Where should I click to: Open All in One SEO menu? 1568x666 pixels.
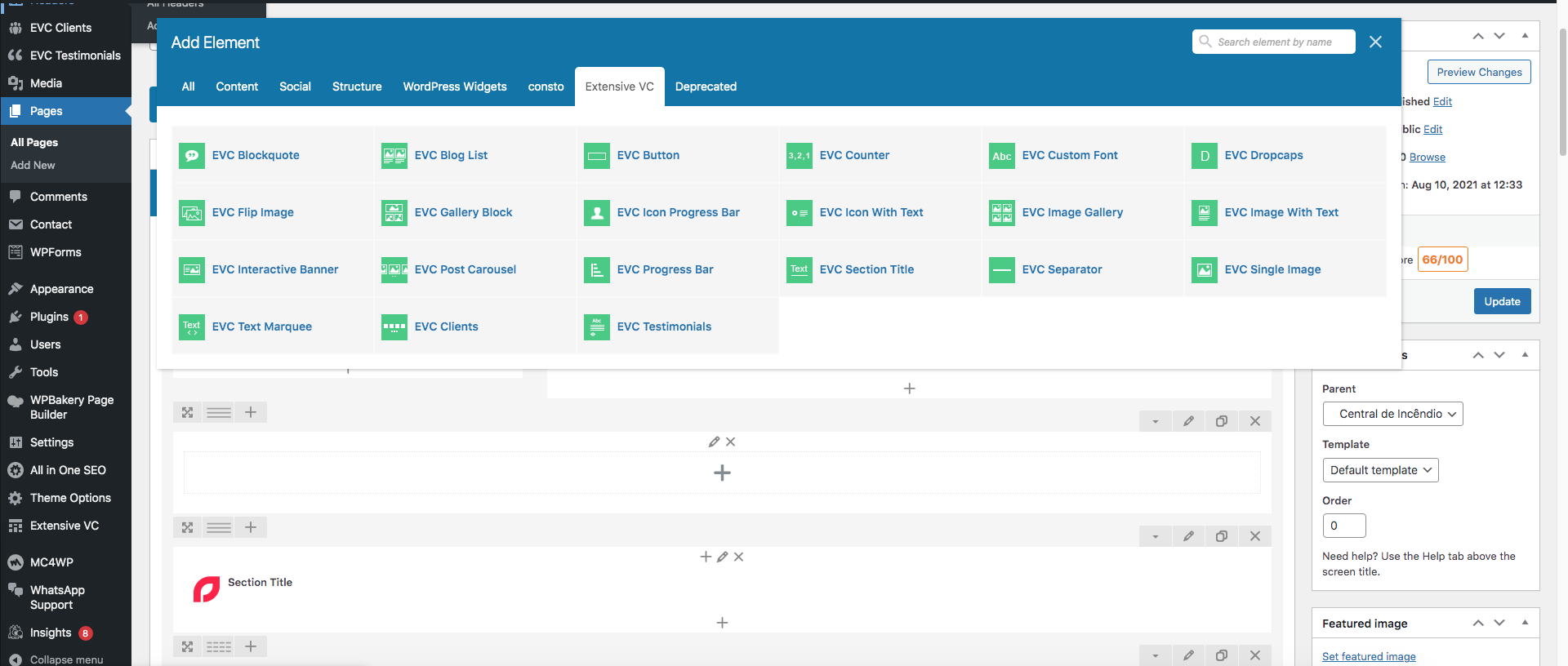pos(65,470)
